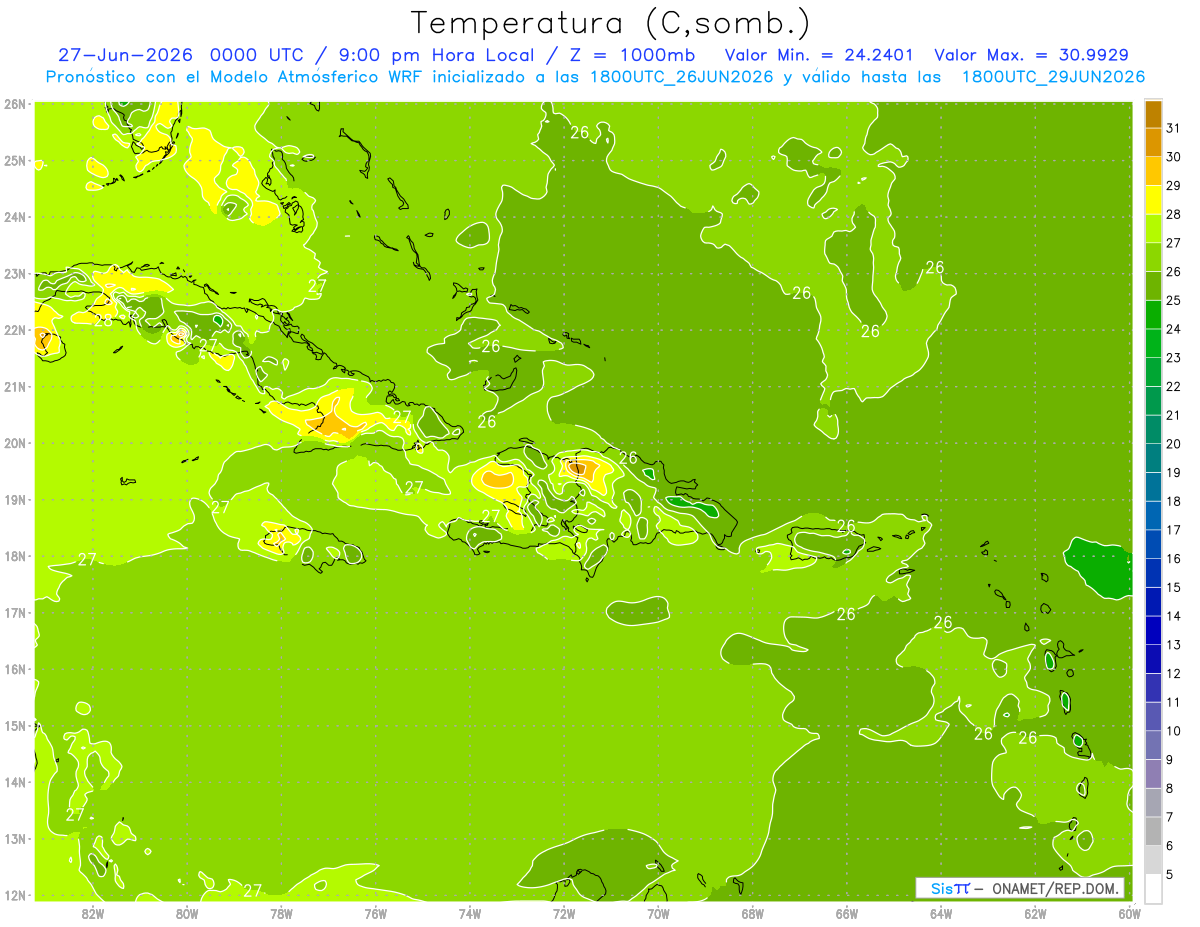Select initialization time "1800UTC_26JUN2026"

coord(676,77)
